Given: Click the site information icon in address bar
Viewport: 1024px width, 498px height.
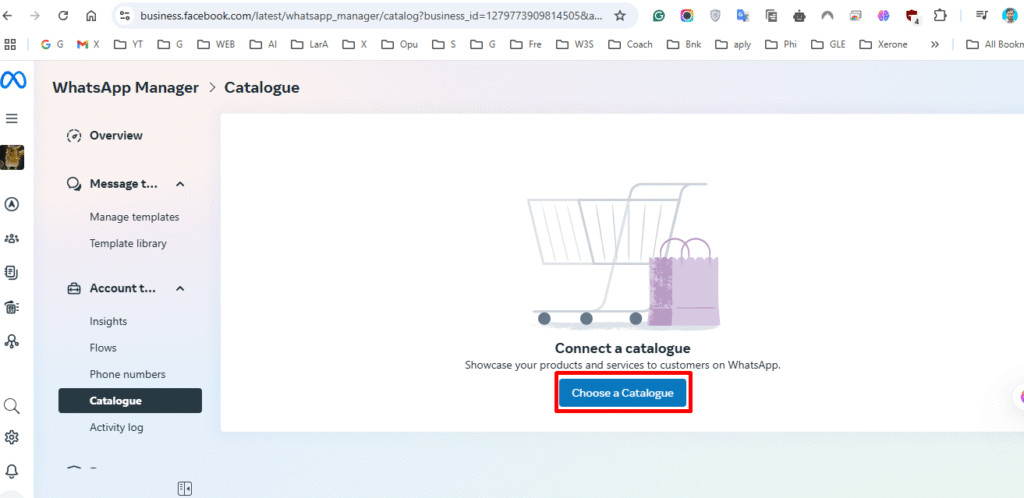Looking at the screenshot, I should click(x=125, y=16).
